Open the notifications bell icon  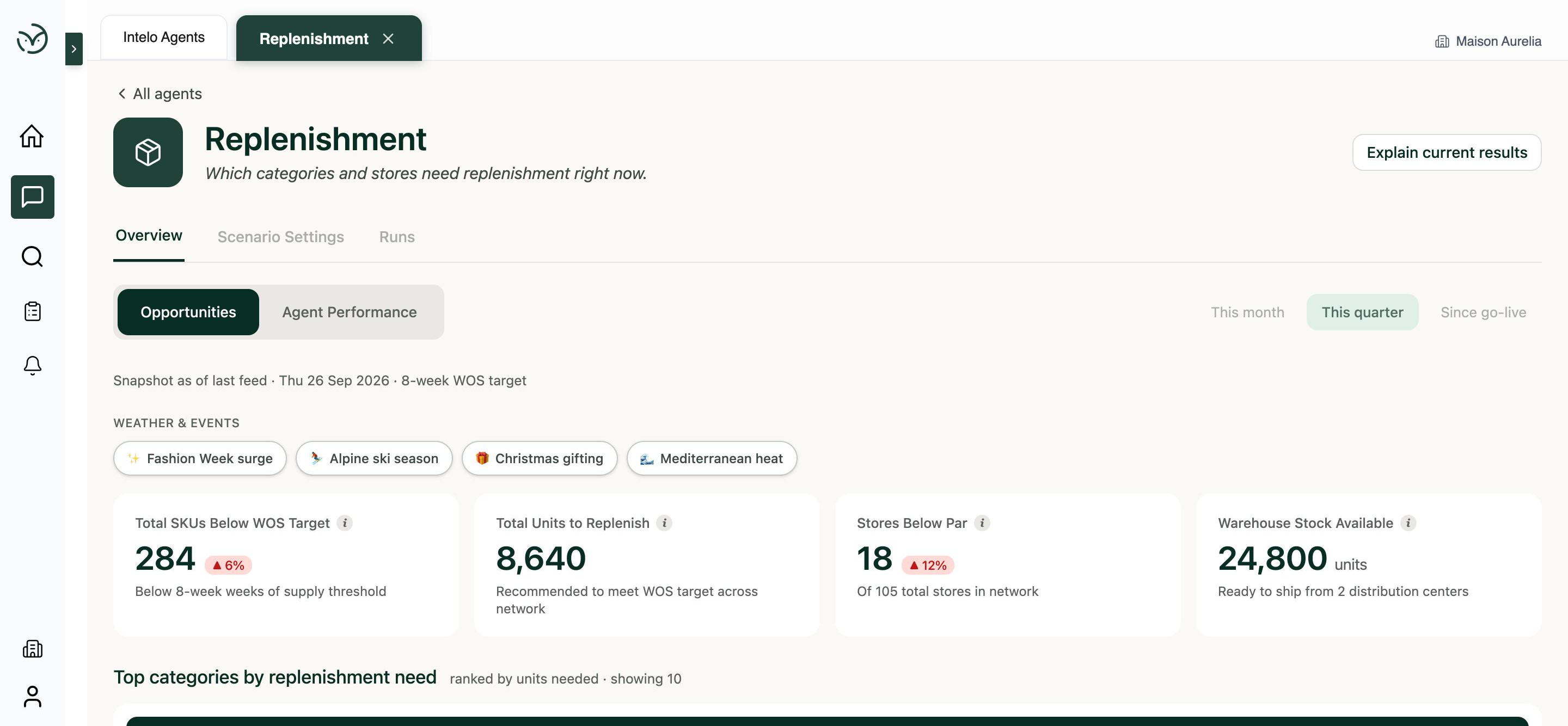32,366
